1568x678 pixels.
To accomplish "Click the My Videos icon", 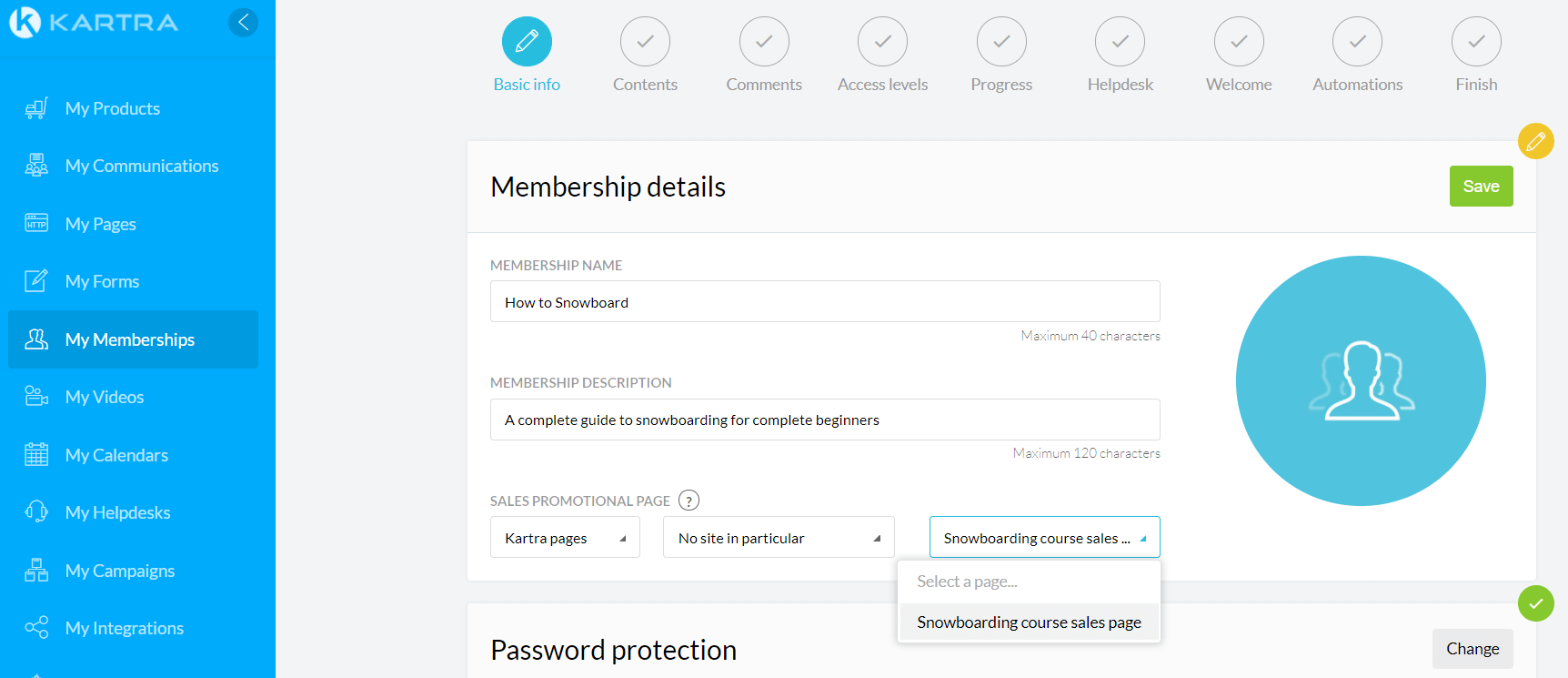I will tap(36, 396).
